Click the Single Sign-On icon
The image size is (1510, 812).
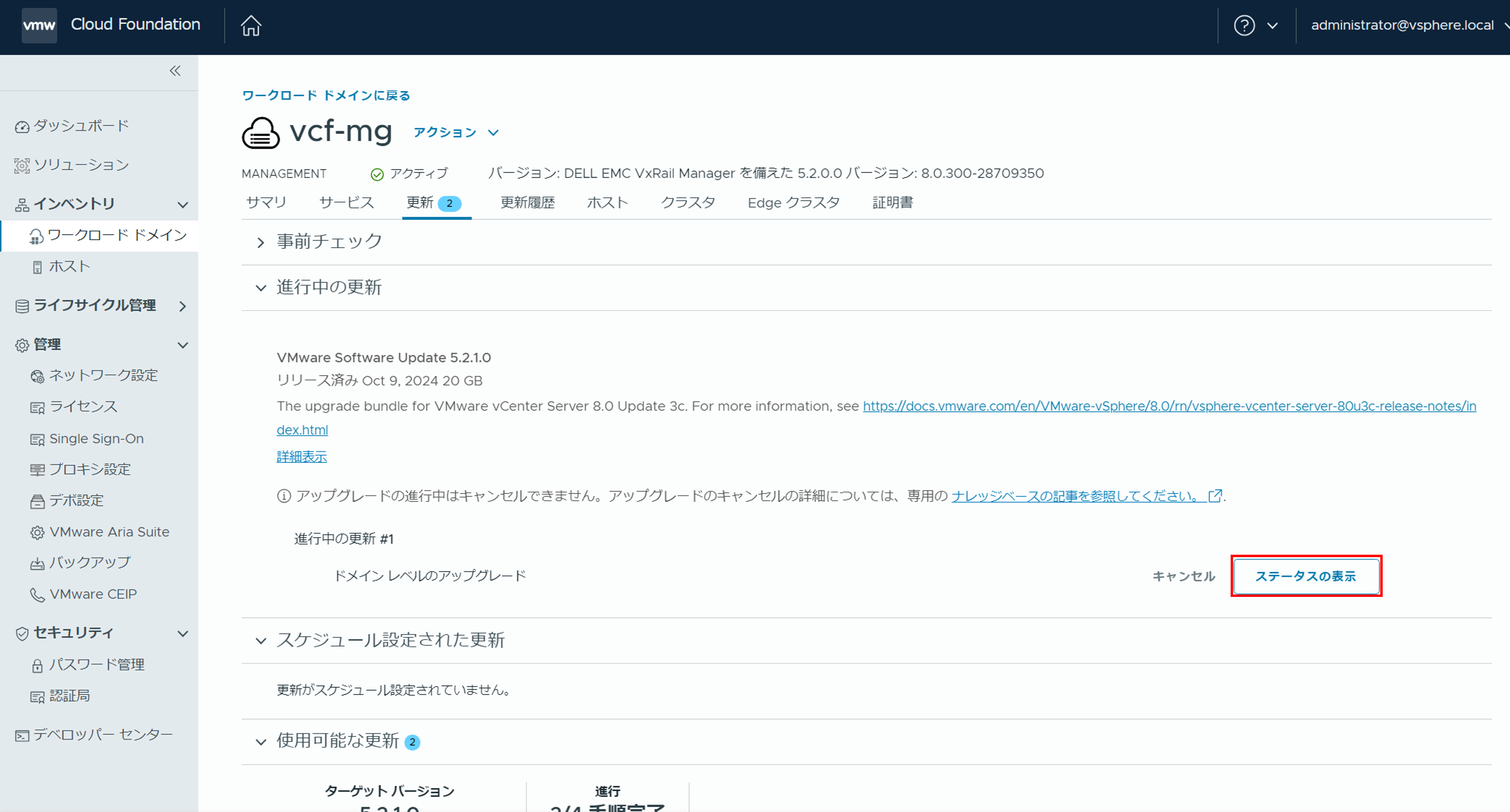pos(37,440)
